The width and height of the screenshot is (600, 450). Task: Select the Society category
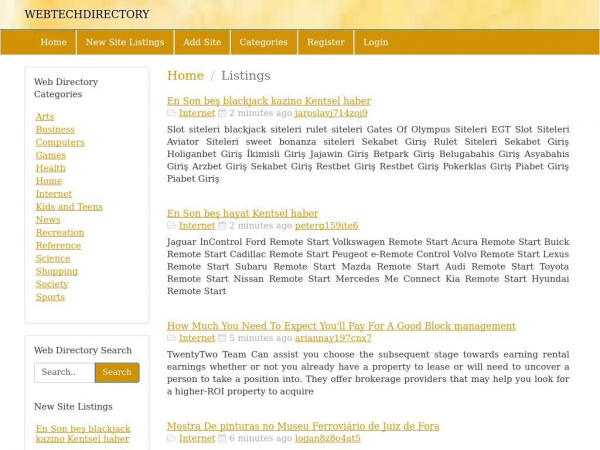[x=52, y=284]
